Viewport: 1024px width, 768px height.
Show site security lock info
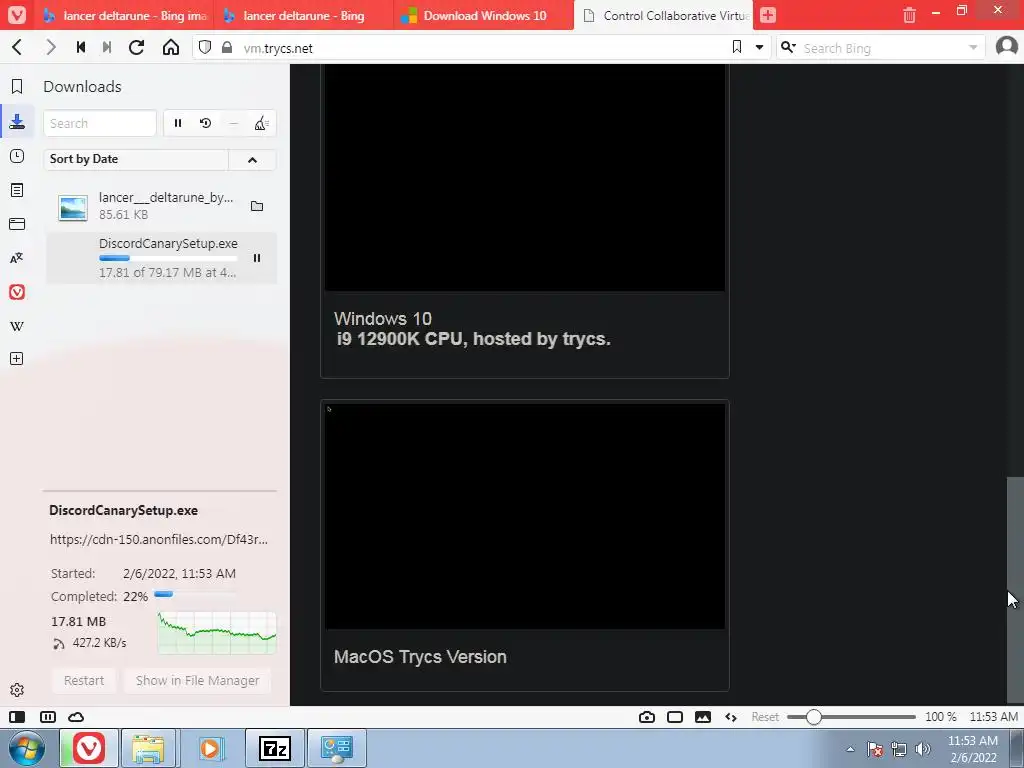click(x=227, y=47)
